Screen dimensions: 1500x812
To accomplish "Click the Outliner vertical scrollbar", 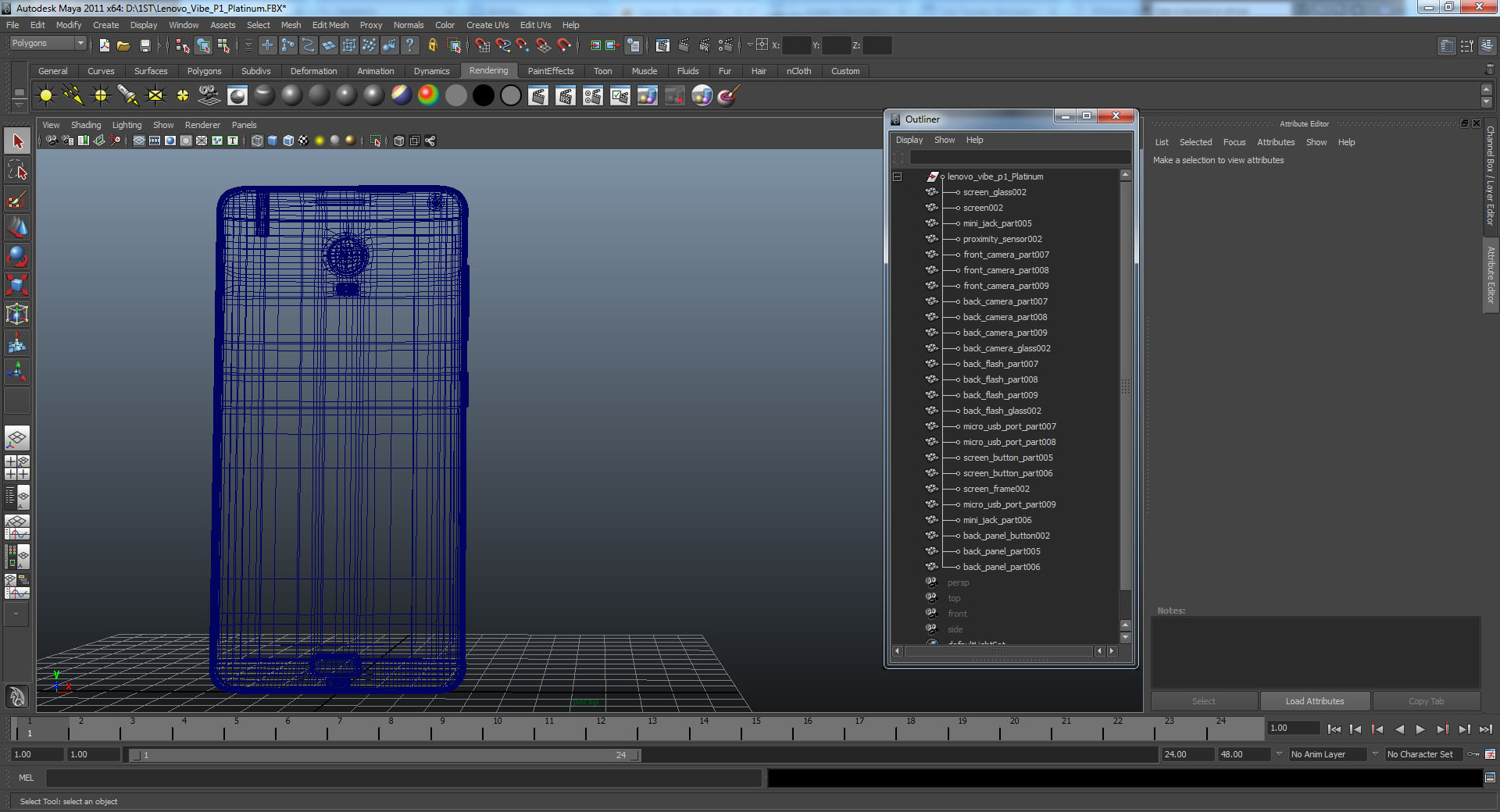I will point(1126,385).
